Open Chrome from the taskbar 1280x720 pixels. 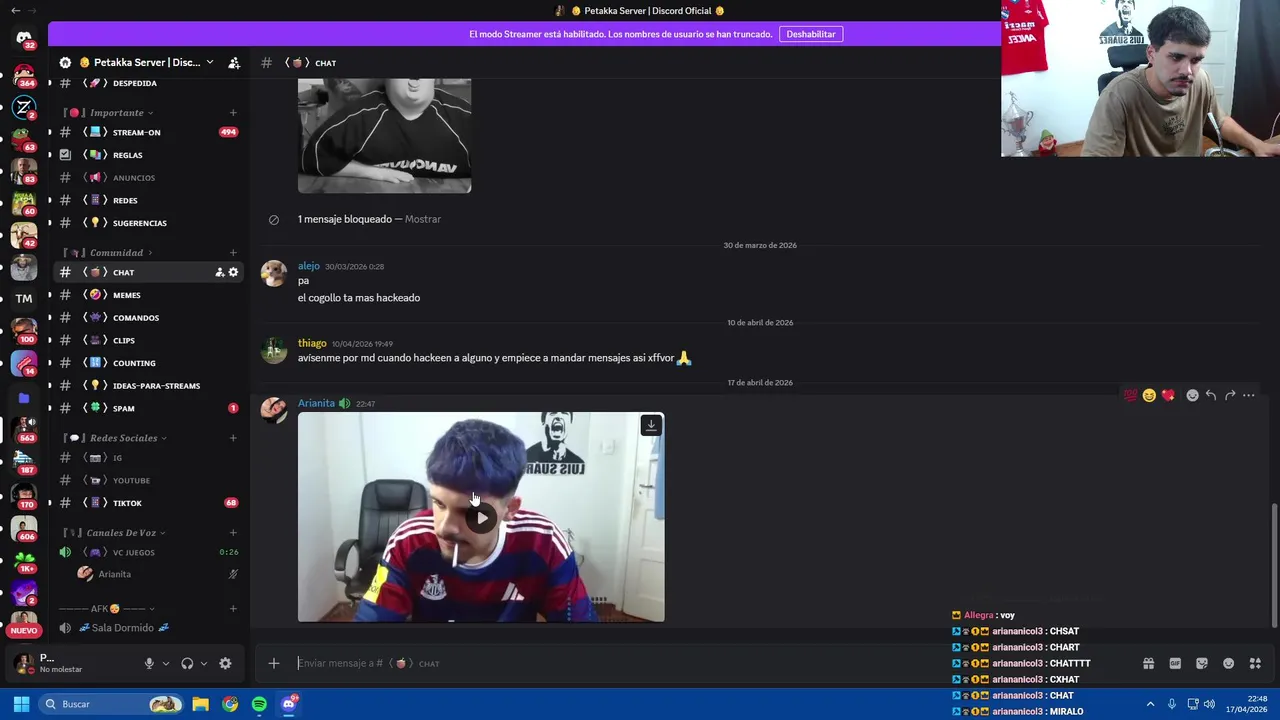click(230, 704)
